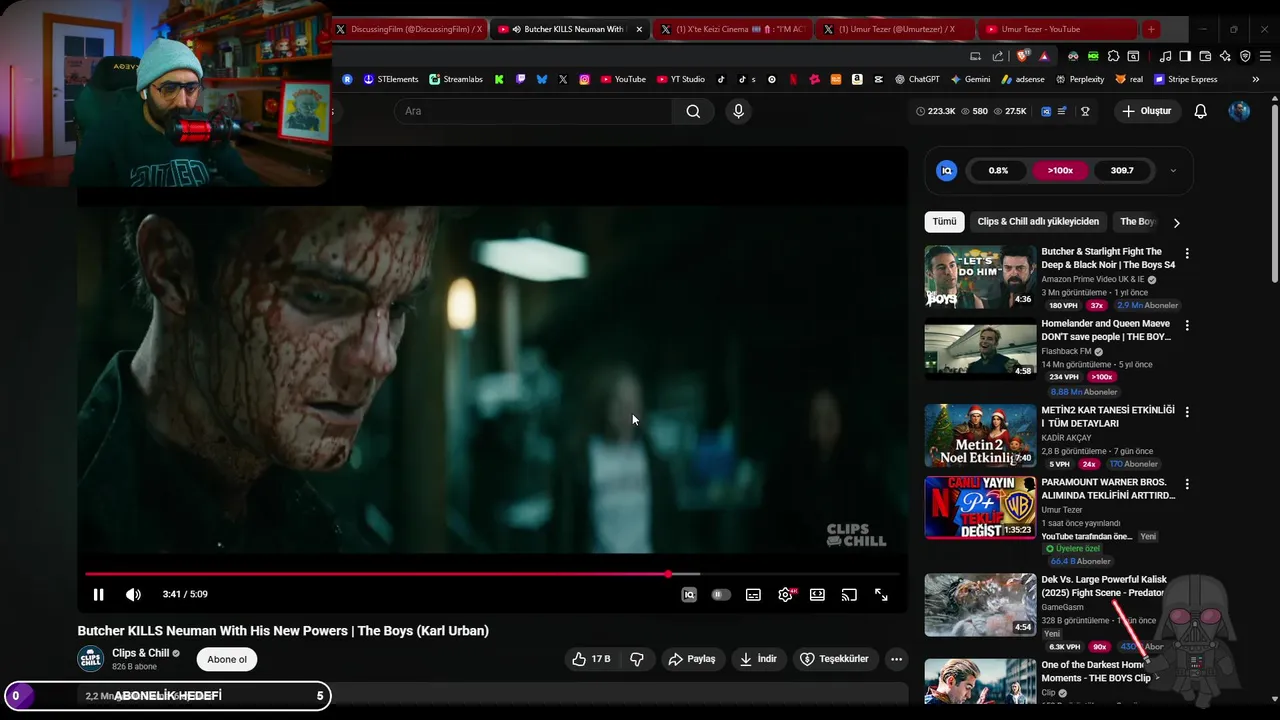Show more filter chips with arrow
Screen dimensions: 1280x720
point(1176,223)
